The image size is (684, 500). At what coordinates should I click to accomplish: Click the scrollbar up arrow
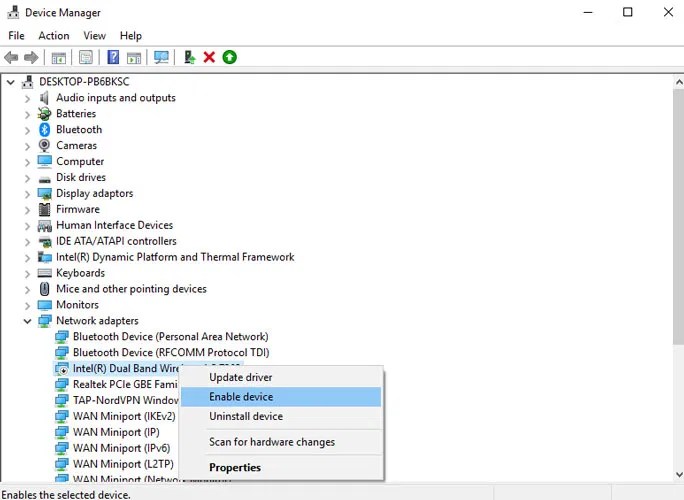pos(679,82)
